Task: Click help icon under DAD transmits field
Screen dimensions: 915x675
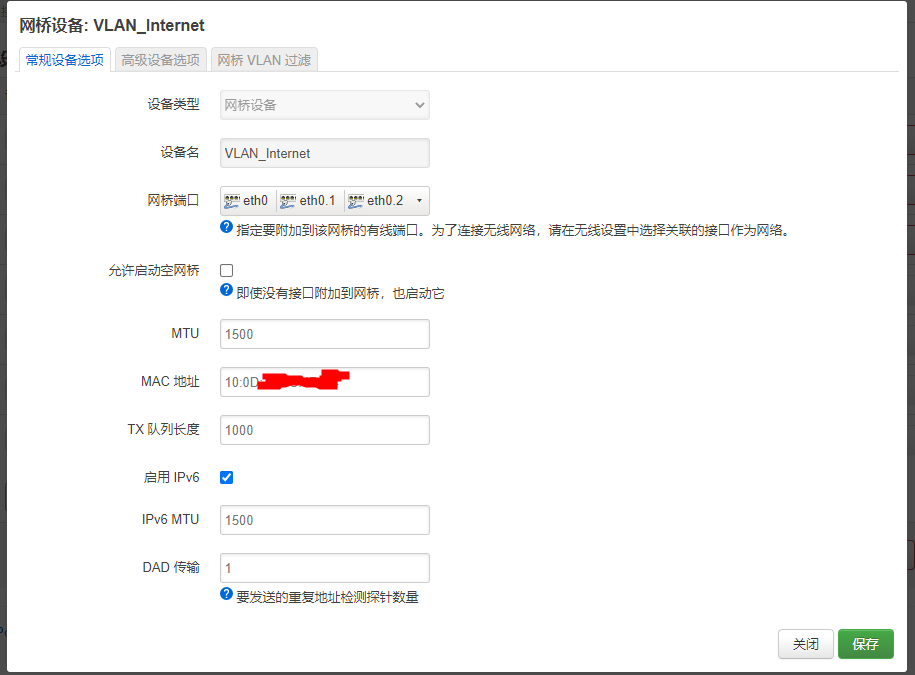Action: click(x=226, y=594)
